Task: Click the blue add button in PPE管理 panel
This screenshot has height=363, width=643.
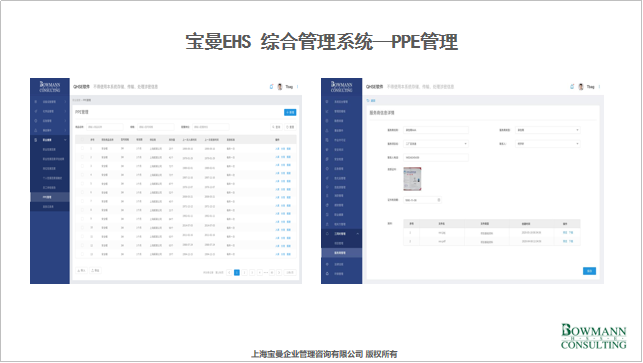Action: 290,112
